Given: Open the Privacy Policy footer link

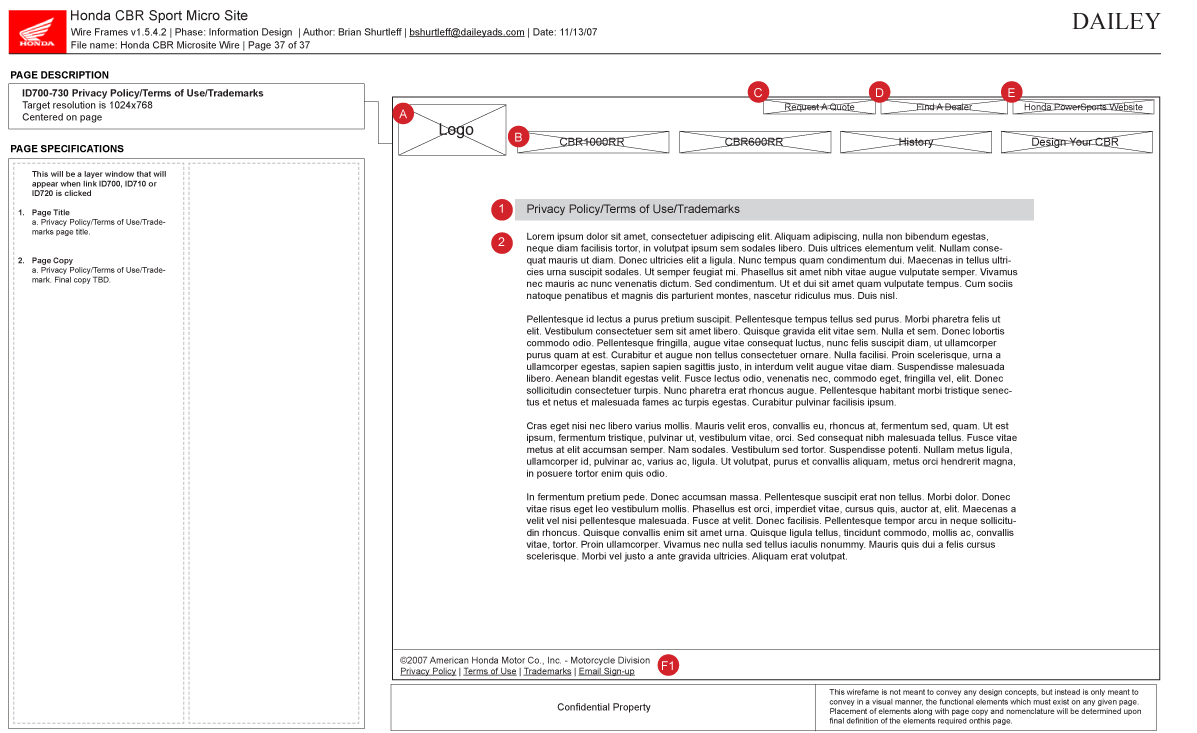Looking at the screenshot, I should [x=428, y=672].
